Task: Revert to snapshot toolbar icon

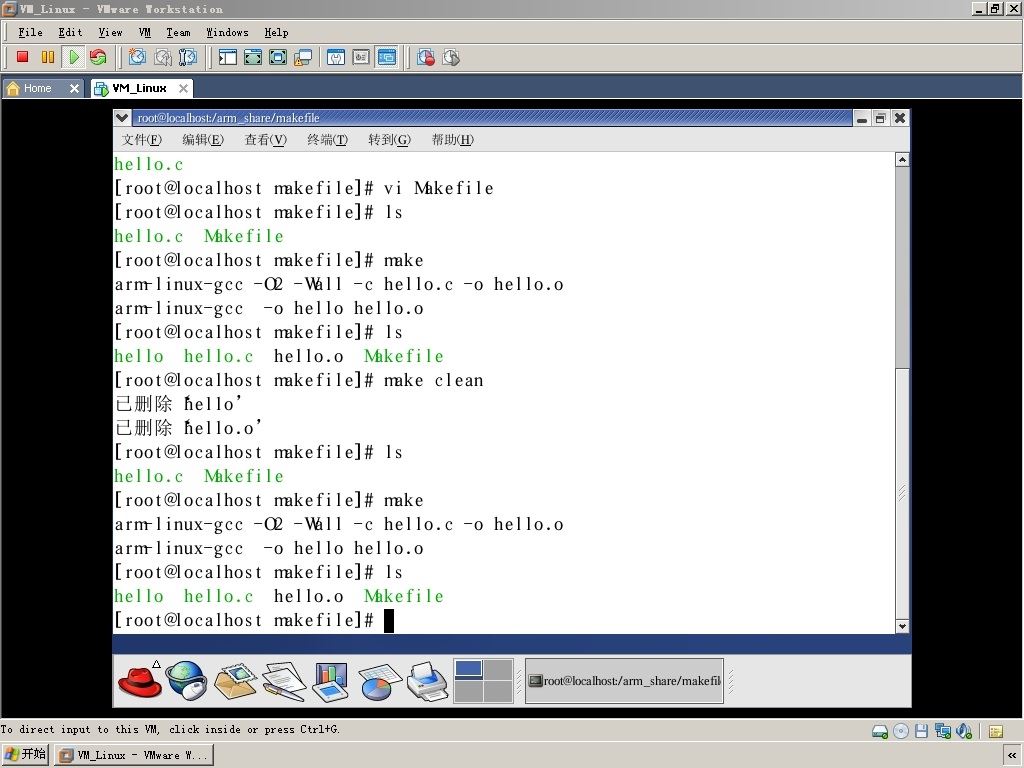Action: coord(162,57)
